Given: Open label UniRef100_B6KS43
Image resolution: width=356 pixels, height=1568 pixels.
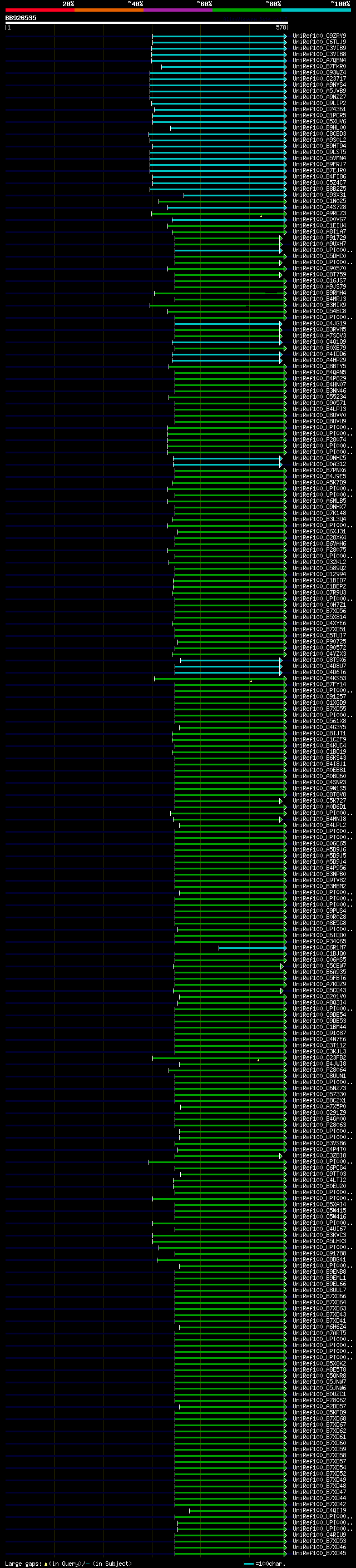Looking at the screenshot, I should click(319, 758).
